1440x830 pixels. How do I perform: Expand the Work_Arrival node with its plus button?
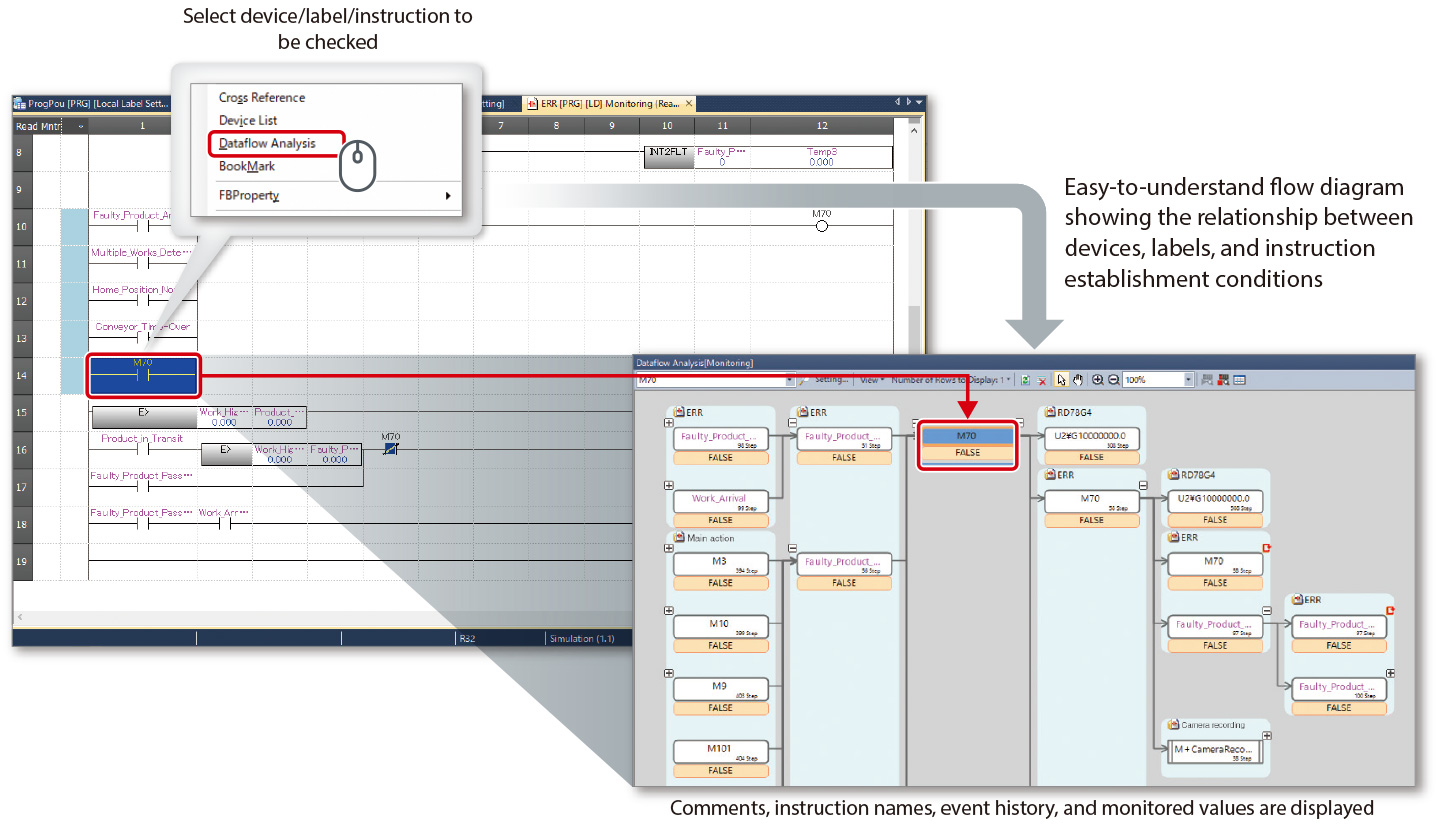point(669,486)
